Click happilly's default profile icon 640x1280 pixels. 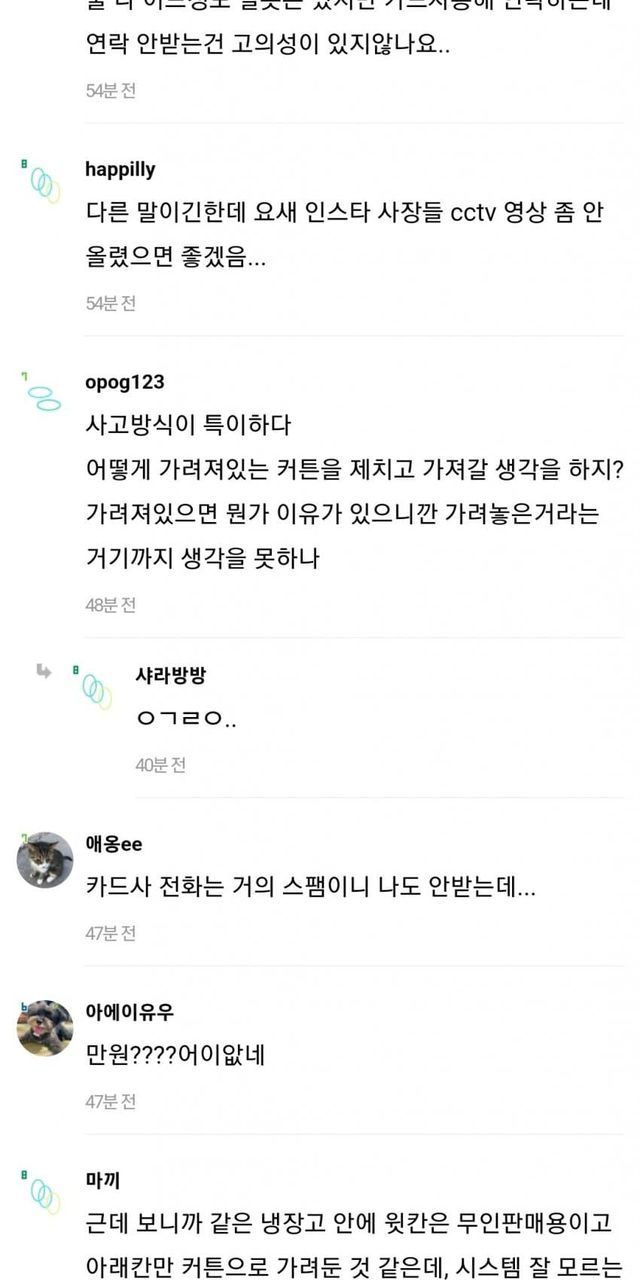[43, 182]
